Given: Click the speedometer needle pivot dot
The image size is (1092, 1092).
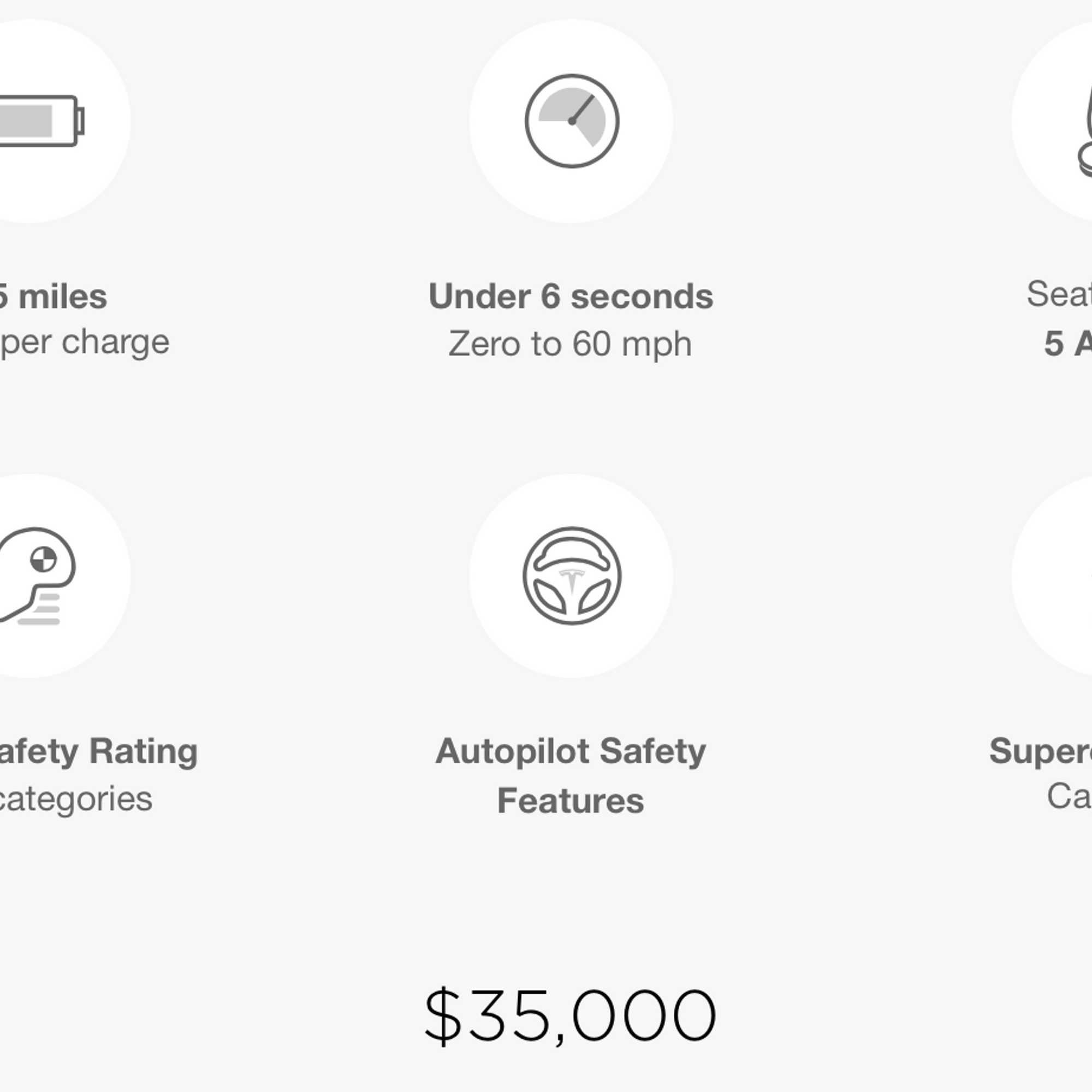Looking at the screenshot, I should [572, 121].
